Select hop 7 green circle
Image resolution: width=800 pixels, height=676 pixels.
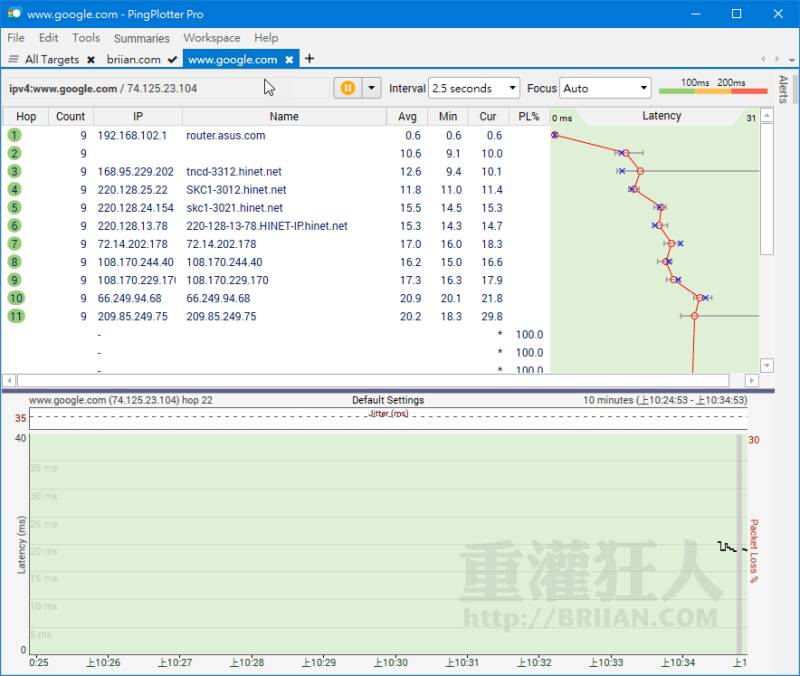14,244
